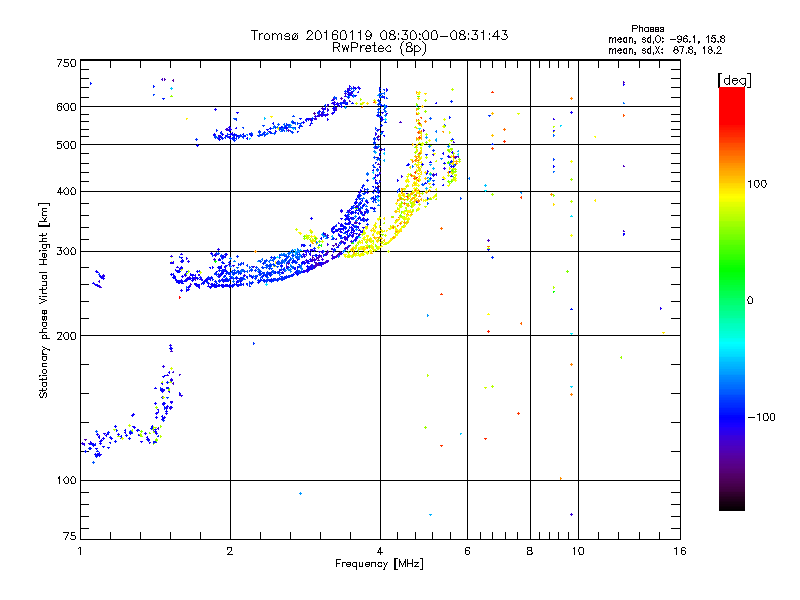Click the "300" height axis label

66,251
